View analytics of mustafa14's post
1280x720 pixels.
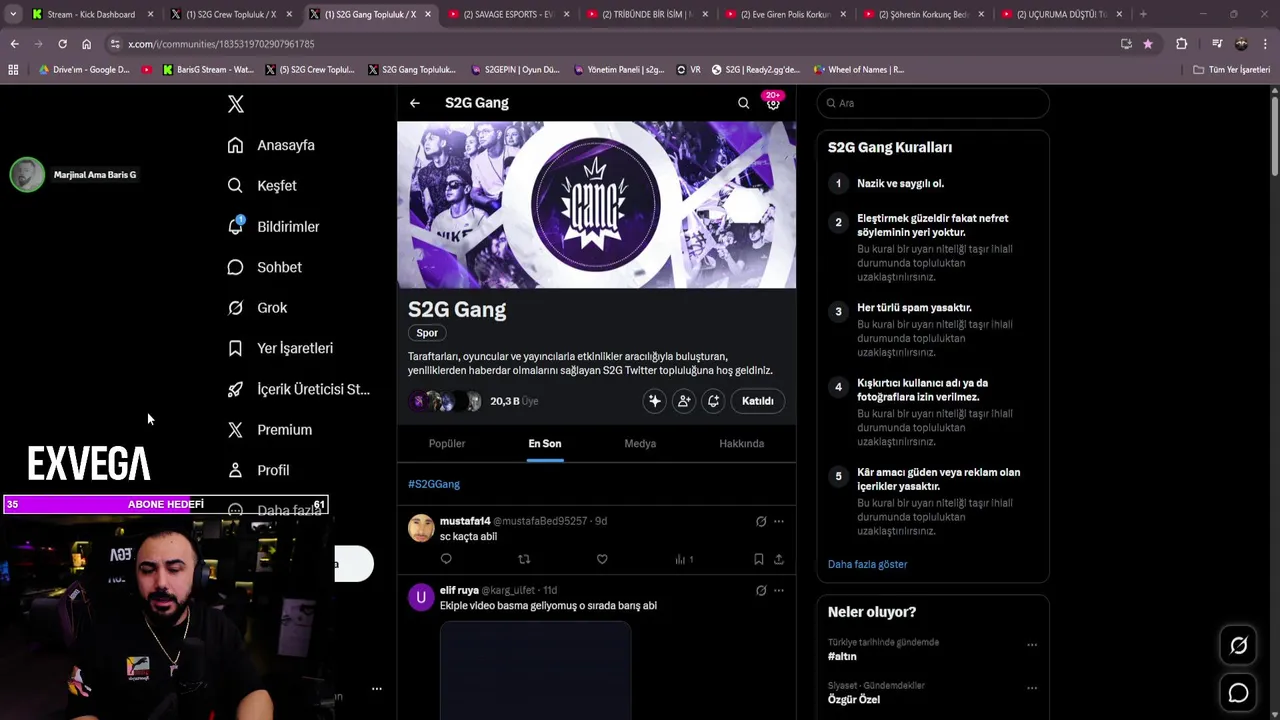(684, 559)
